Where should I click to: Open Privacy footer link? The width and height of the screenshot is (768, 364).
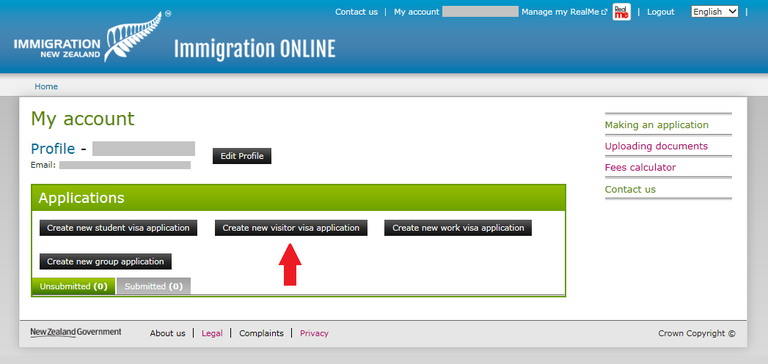tap(314, 333)
